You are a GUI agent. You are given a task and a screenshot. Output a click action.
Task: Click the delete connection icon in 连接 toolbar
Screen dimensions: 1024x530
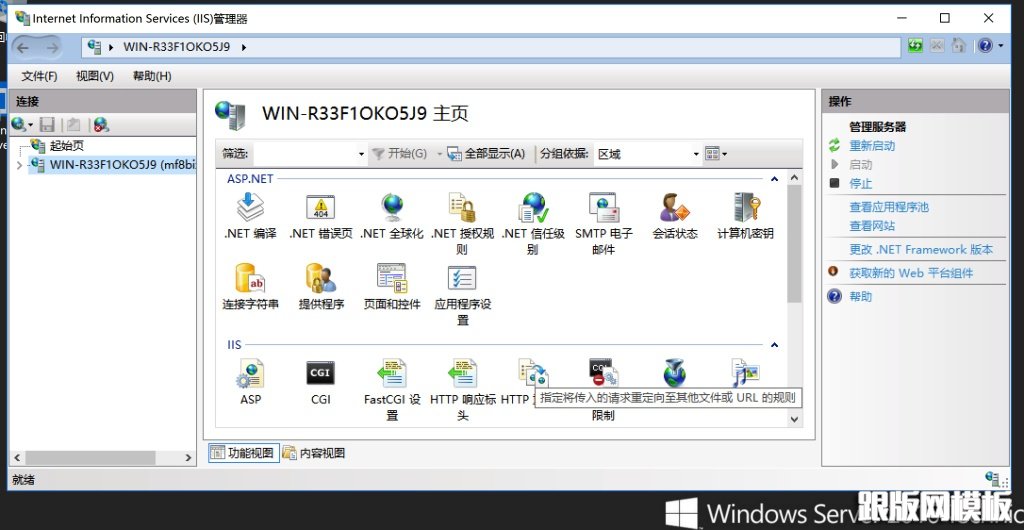tap(101, 124)
